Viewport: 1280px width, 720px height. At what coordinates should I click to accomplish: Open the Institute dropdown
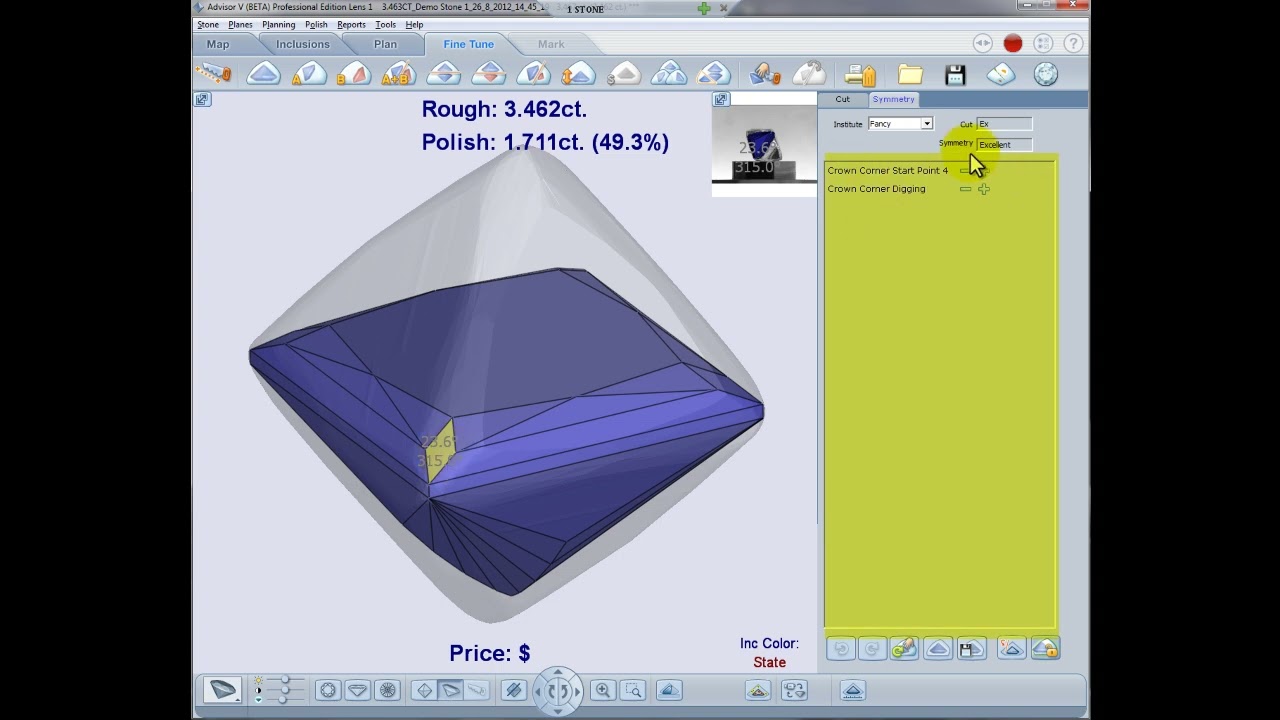point(900,124)
